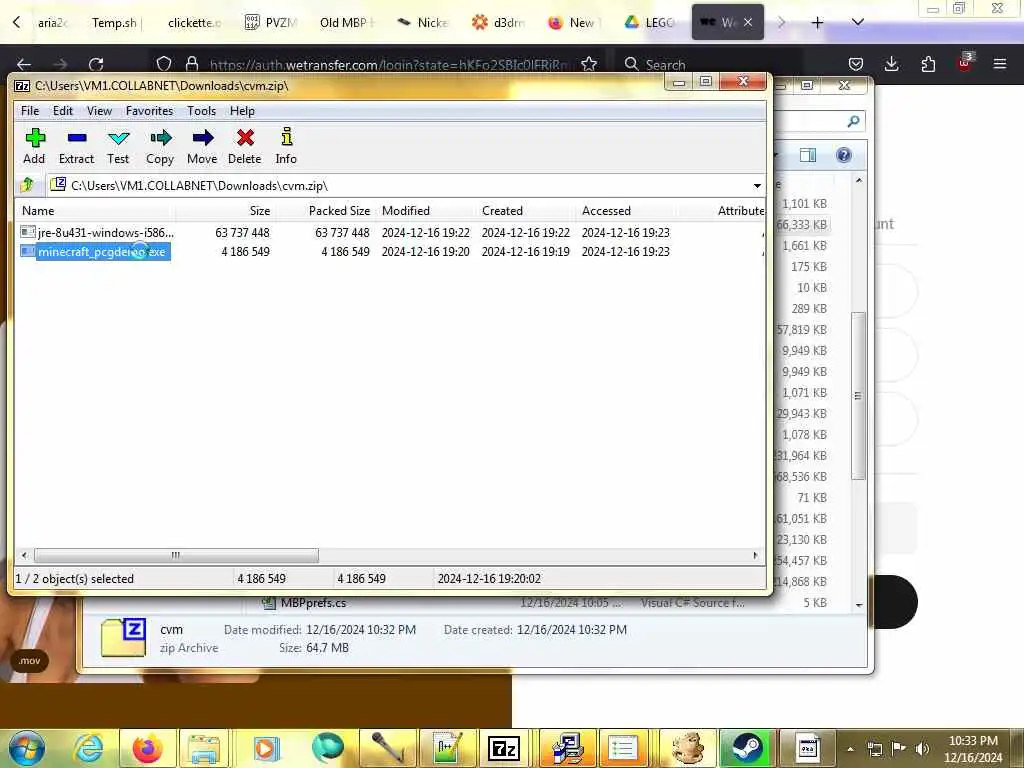Extract files with the Extract toolbar icon
This screenshot has width=1024, height=768.
76,146
